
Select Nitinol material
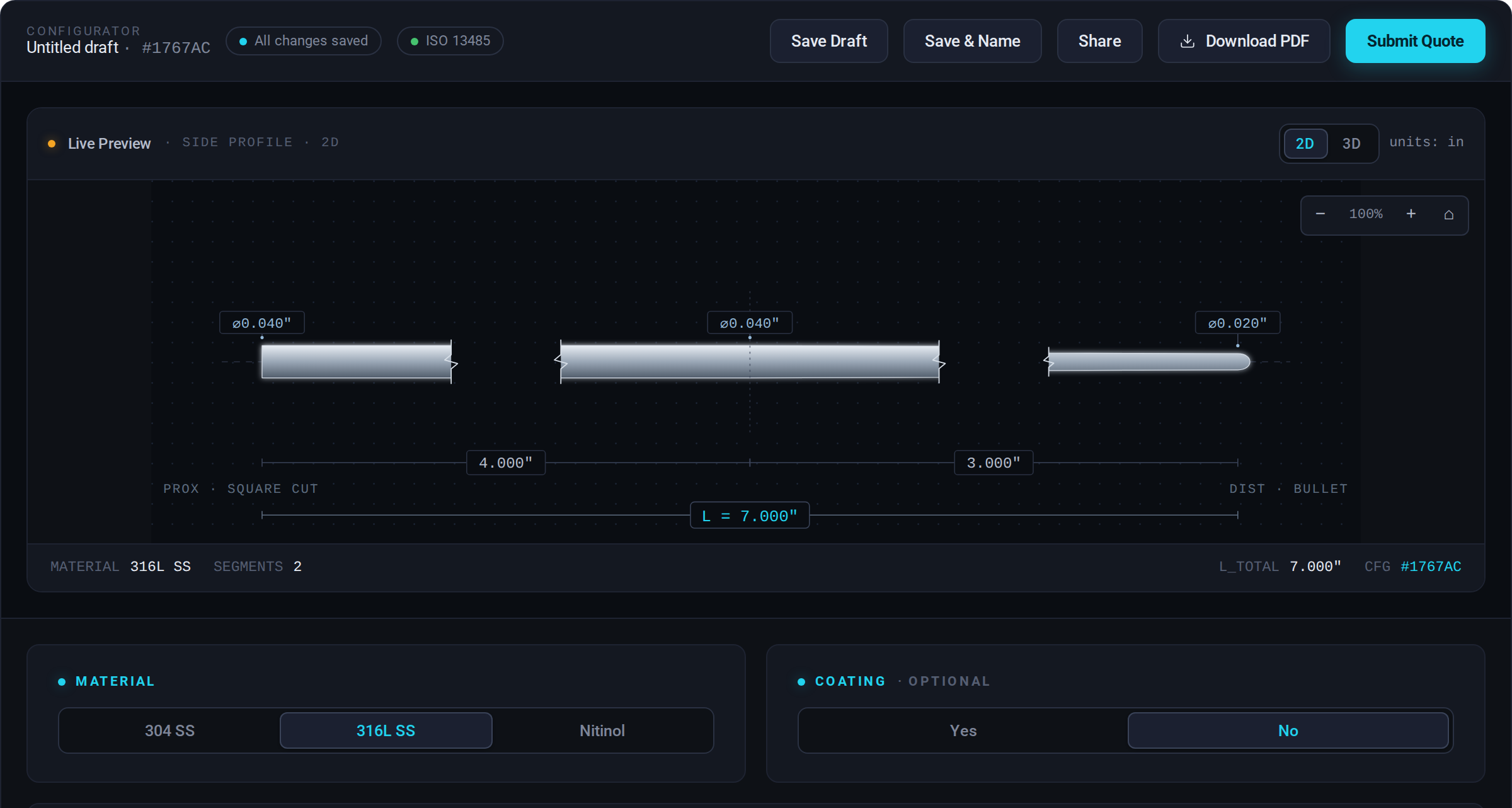point(602,730)
